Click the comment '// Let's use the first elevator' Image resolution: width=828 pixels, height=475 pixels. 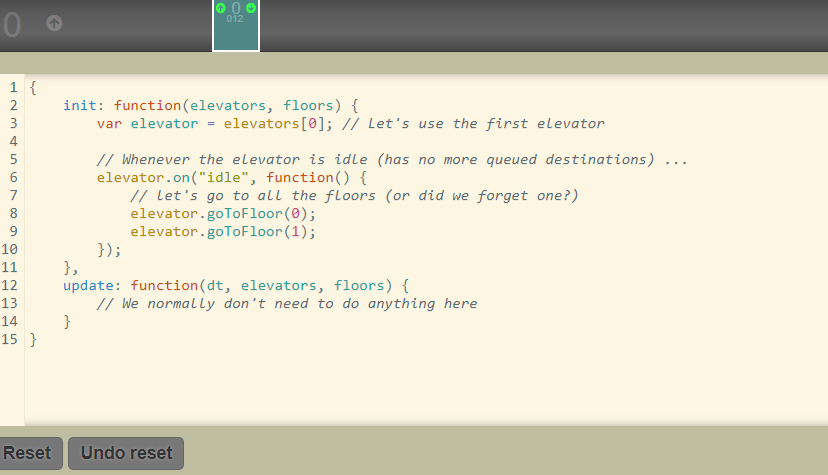473,124
